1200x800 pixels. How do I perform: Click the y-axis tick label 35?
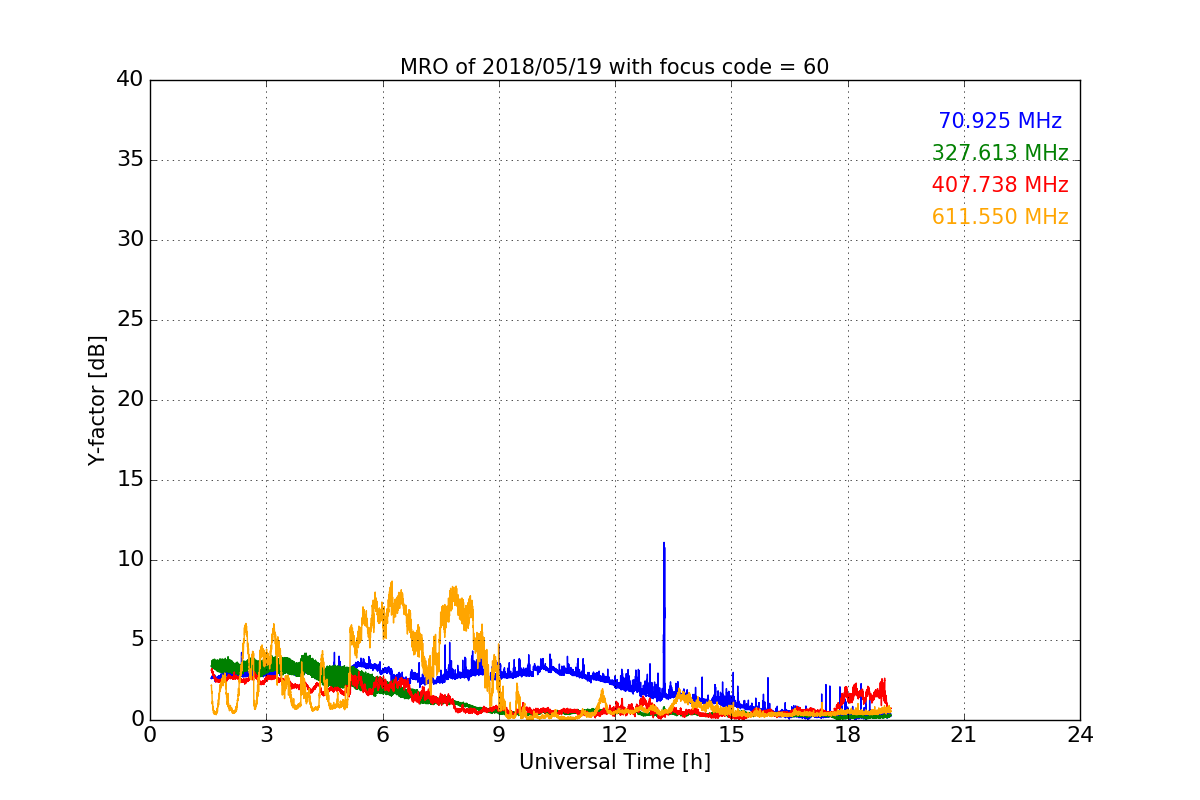click(x=130, y=160)
